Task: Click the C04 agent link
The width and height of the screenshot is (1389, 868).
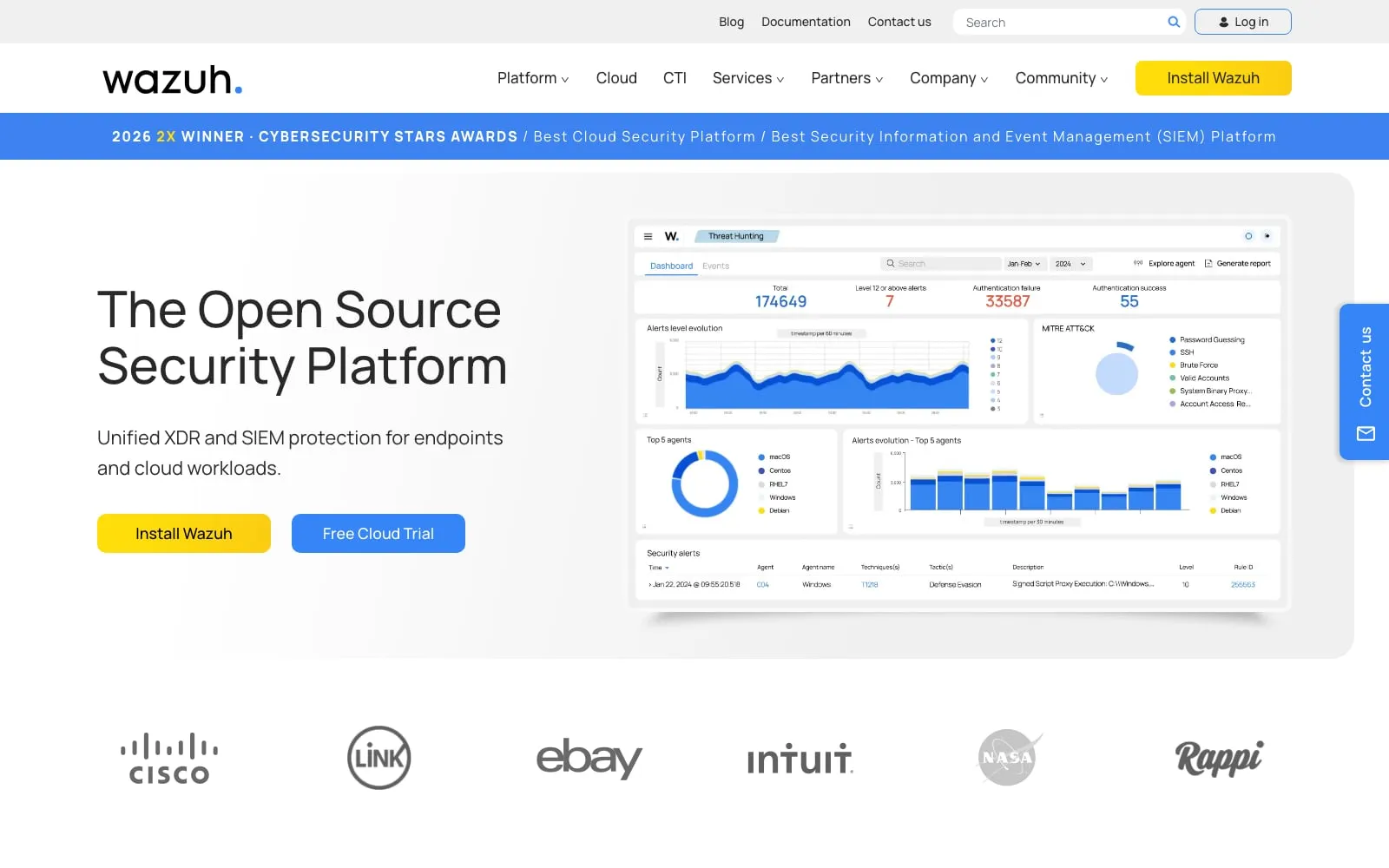Action: coord(762,585)
